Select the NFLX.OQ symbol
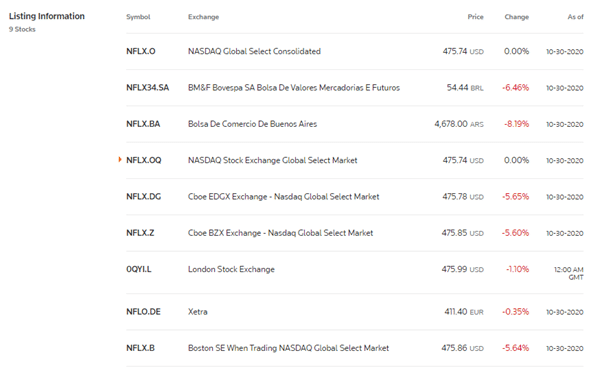The height and width of the screenshot is (392, 602). coord(144,160)
